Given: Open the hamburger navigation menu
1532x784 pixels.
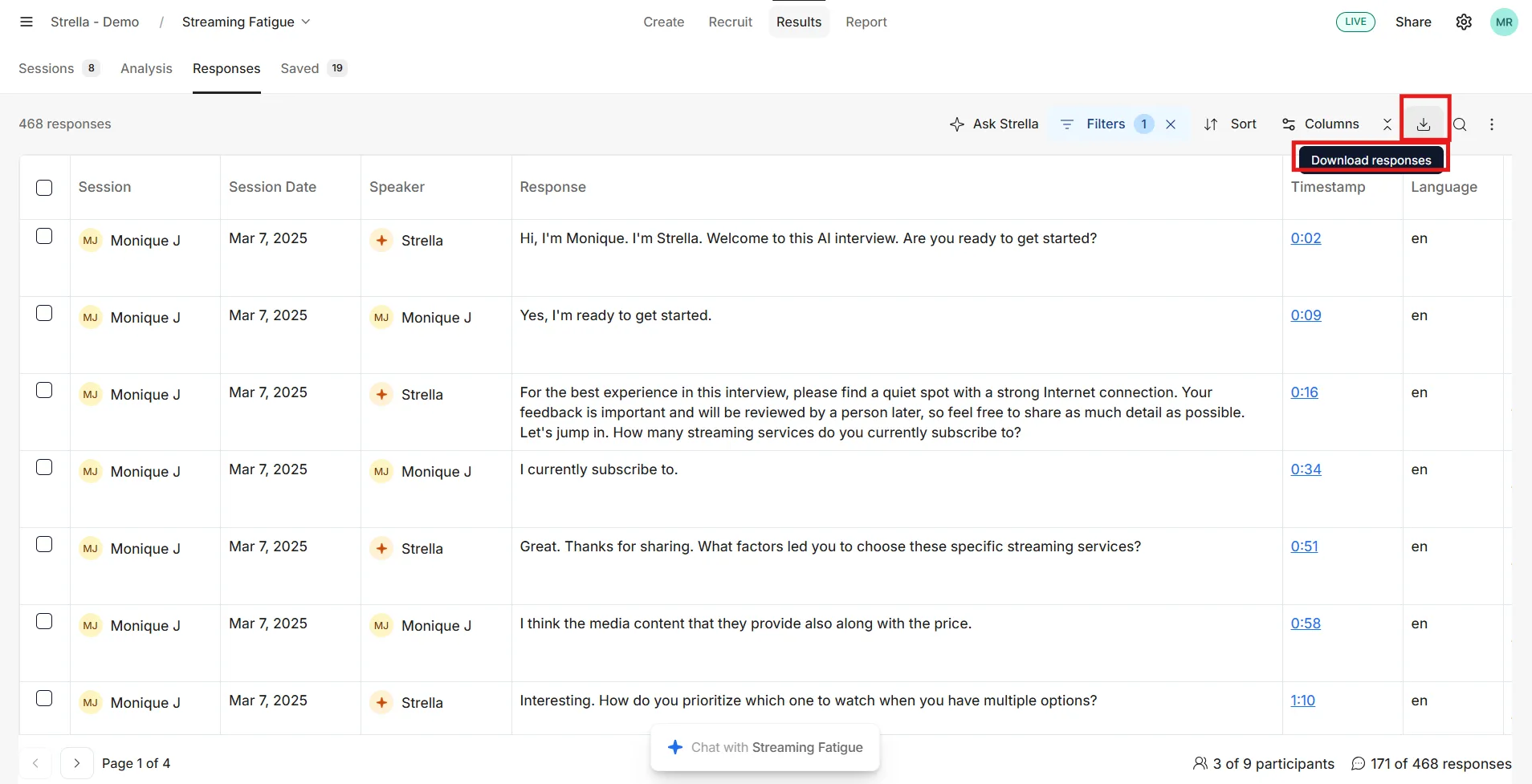Looking at the screenshot, I should (x=26, y=22).
